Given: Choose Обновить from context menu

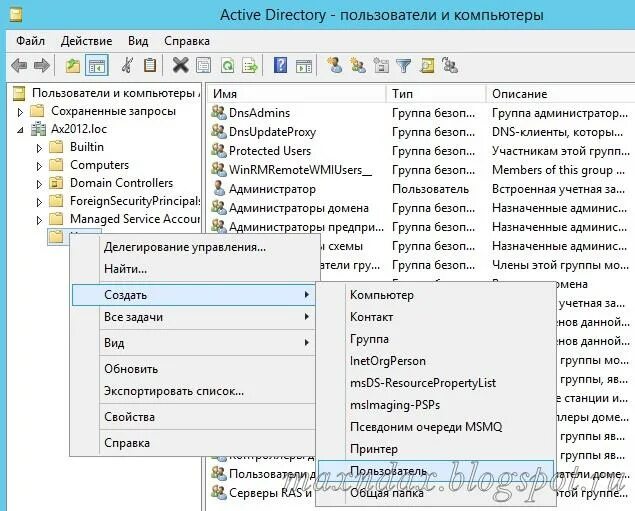Looking at the screenshot, I should pos(193,369).
